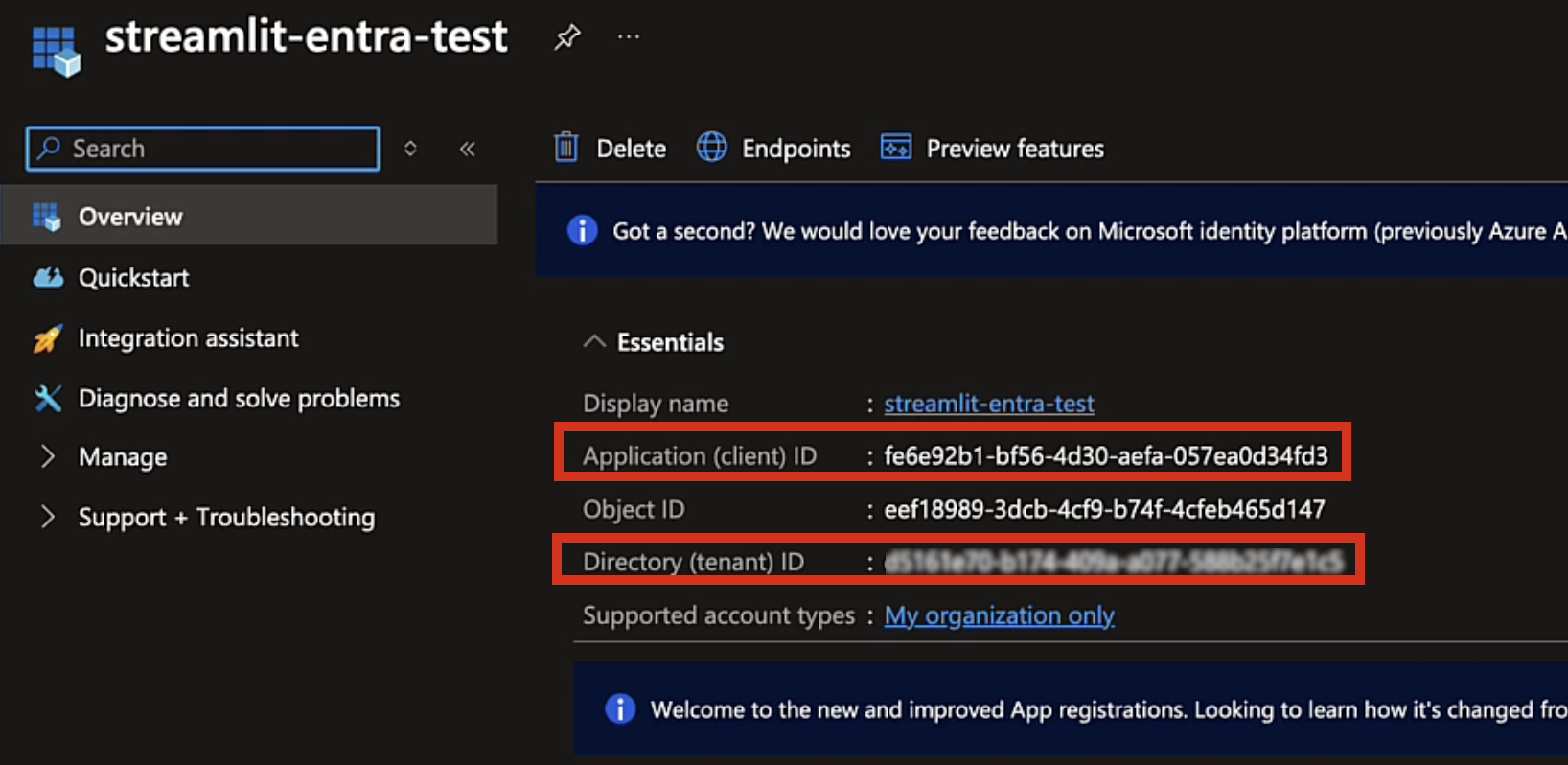1568x765 pixels.
Task: Open the streamlit-entra-test display name link
Action: (988, 404)
